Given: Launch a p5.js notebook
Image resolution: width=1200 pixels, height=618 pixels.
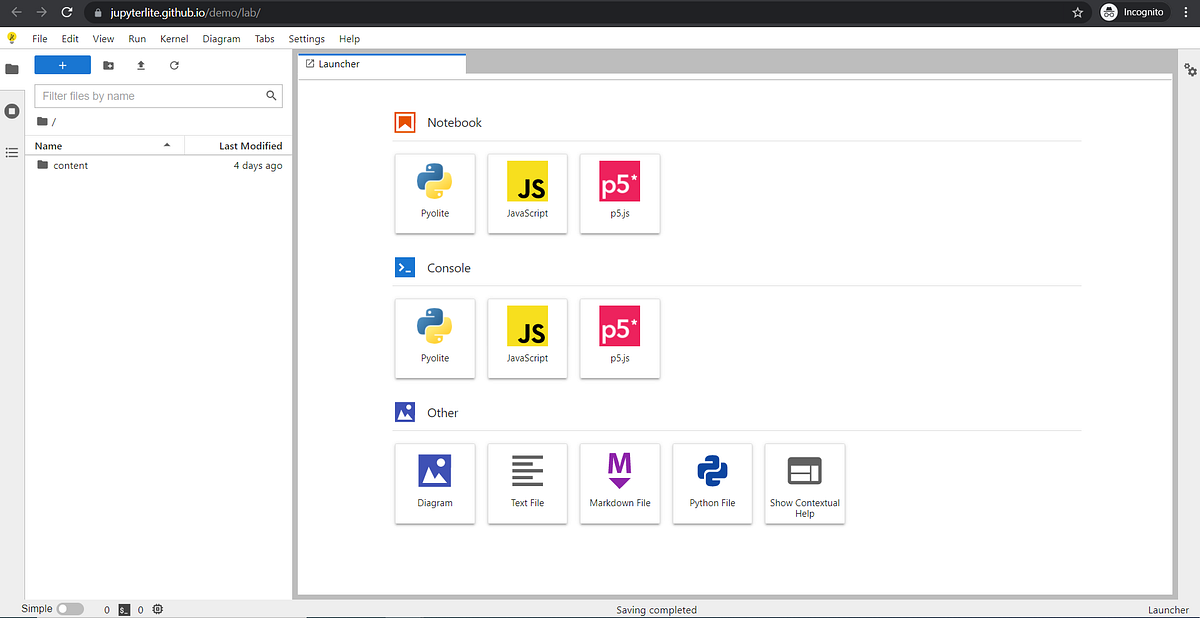Looking at the screenshot, I should tap(619, 193).
